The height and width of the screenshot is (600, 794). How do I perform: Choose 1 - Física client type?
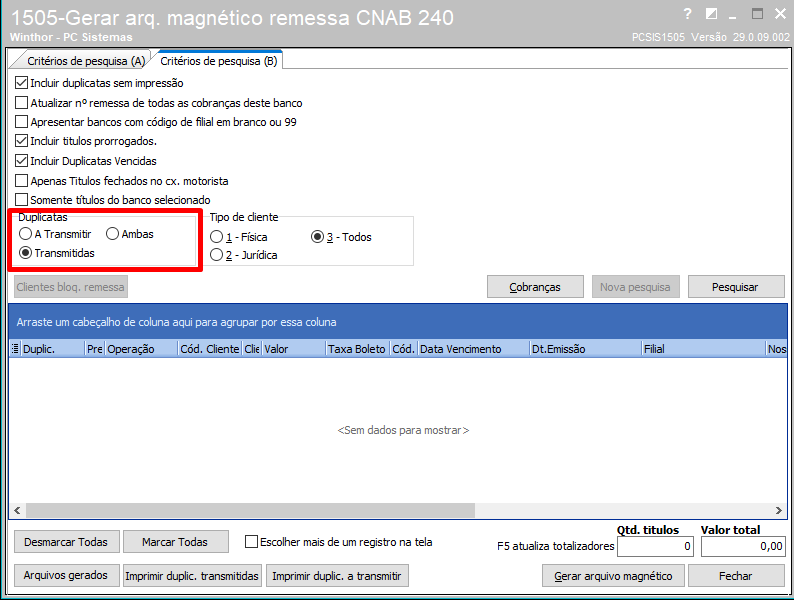pyautogui.click(x=216, y=237)
